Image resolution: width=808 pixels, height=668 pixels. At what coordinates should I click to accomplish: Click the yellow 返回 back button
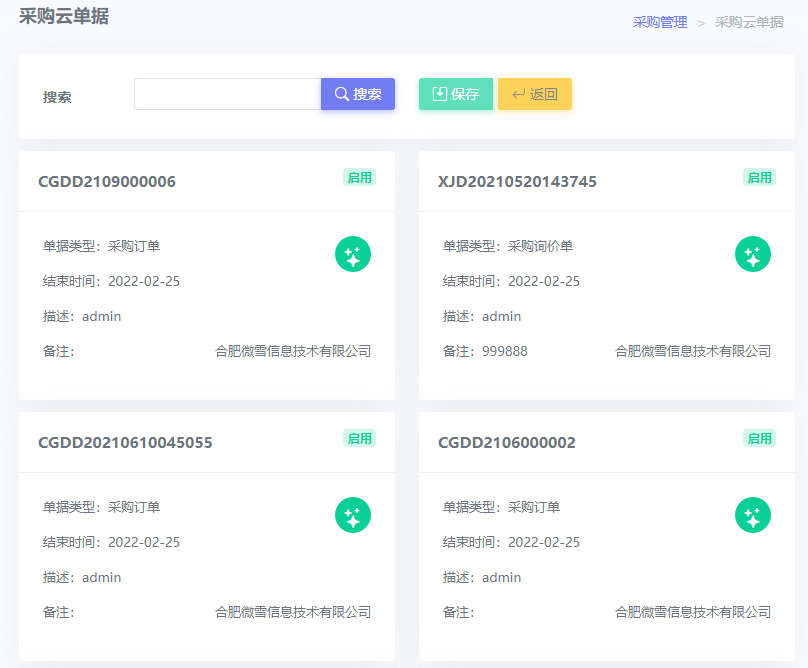click(x=535, y=94)
